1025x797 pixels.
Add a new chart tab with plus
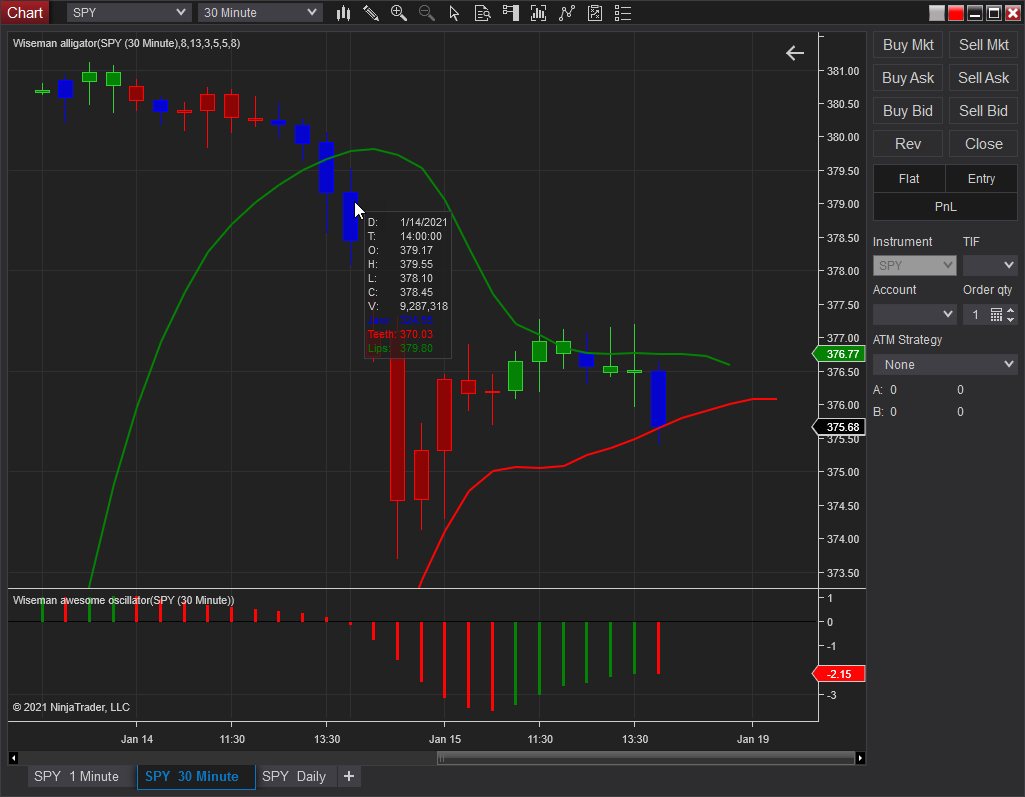349,776
